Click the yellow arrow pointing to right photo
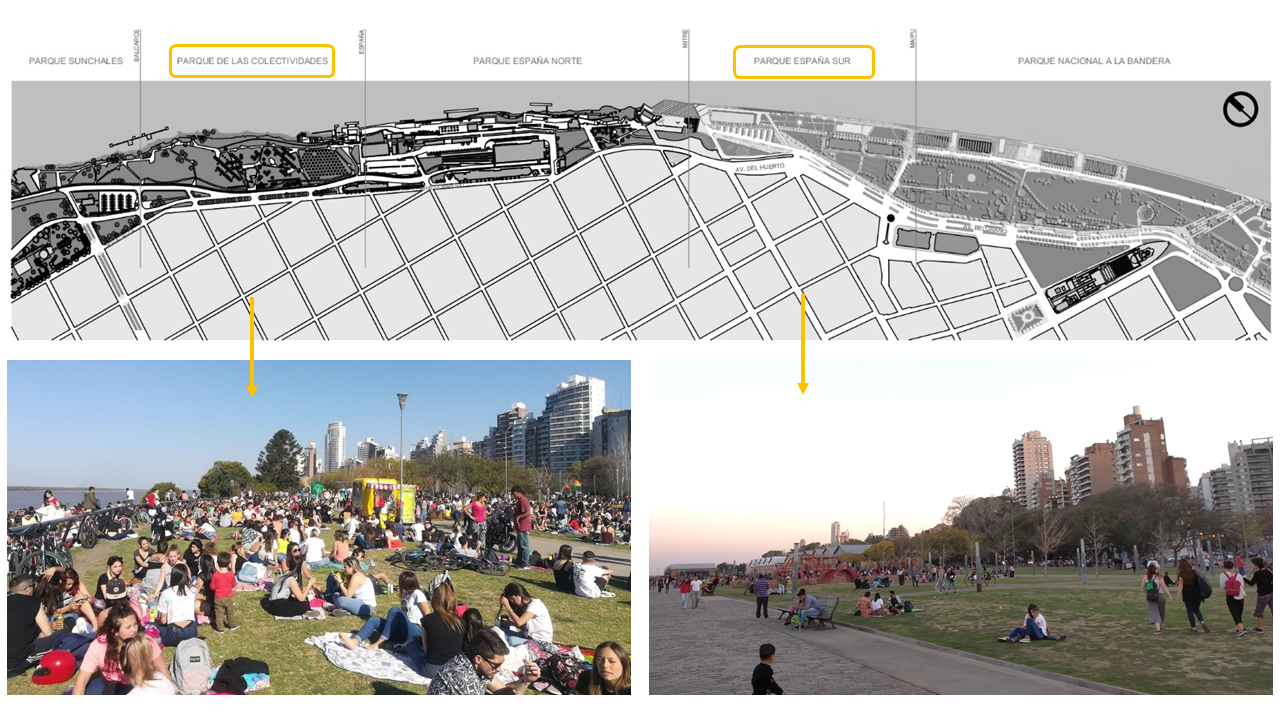This screenshot has height=720, width=1280. point(802,343)
